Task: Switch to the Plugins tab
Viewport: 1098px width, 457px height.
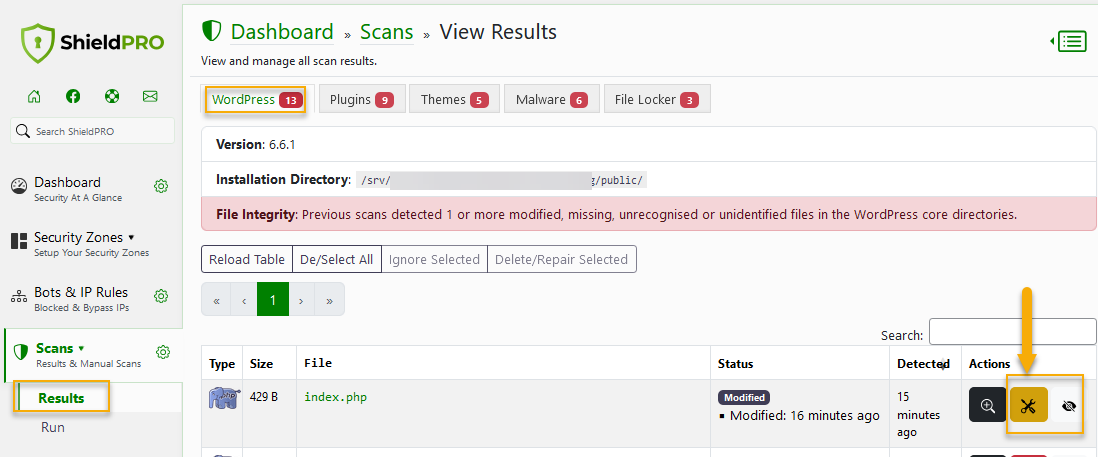Action: (x=362, y=99)
